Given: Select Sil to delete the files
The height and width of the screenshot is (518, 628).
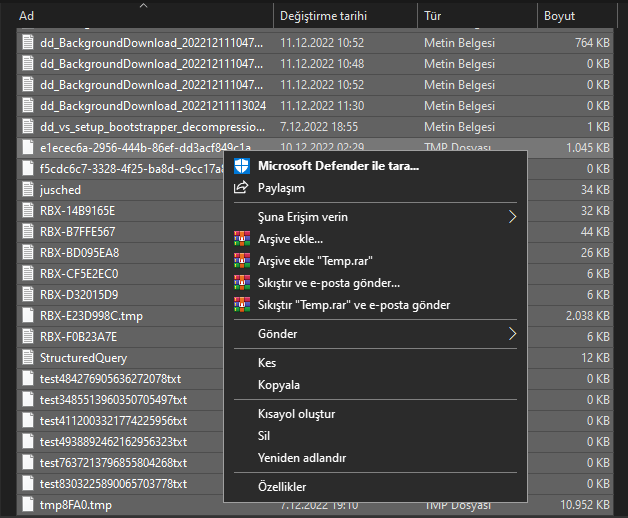Looking at the screenshot, I should point(264,436).
